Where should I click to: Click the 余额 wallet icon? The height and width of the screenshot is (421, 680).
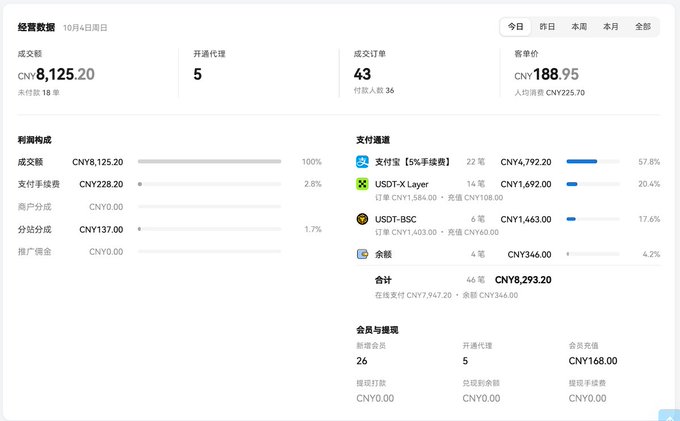point(362,254)
